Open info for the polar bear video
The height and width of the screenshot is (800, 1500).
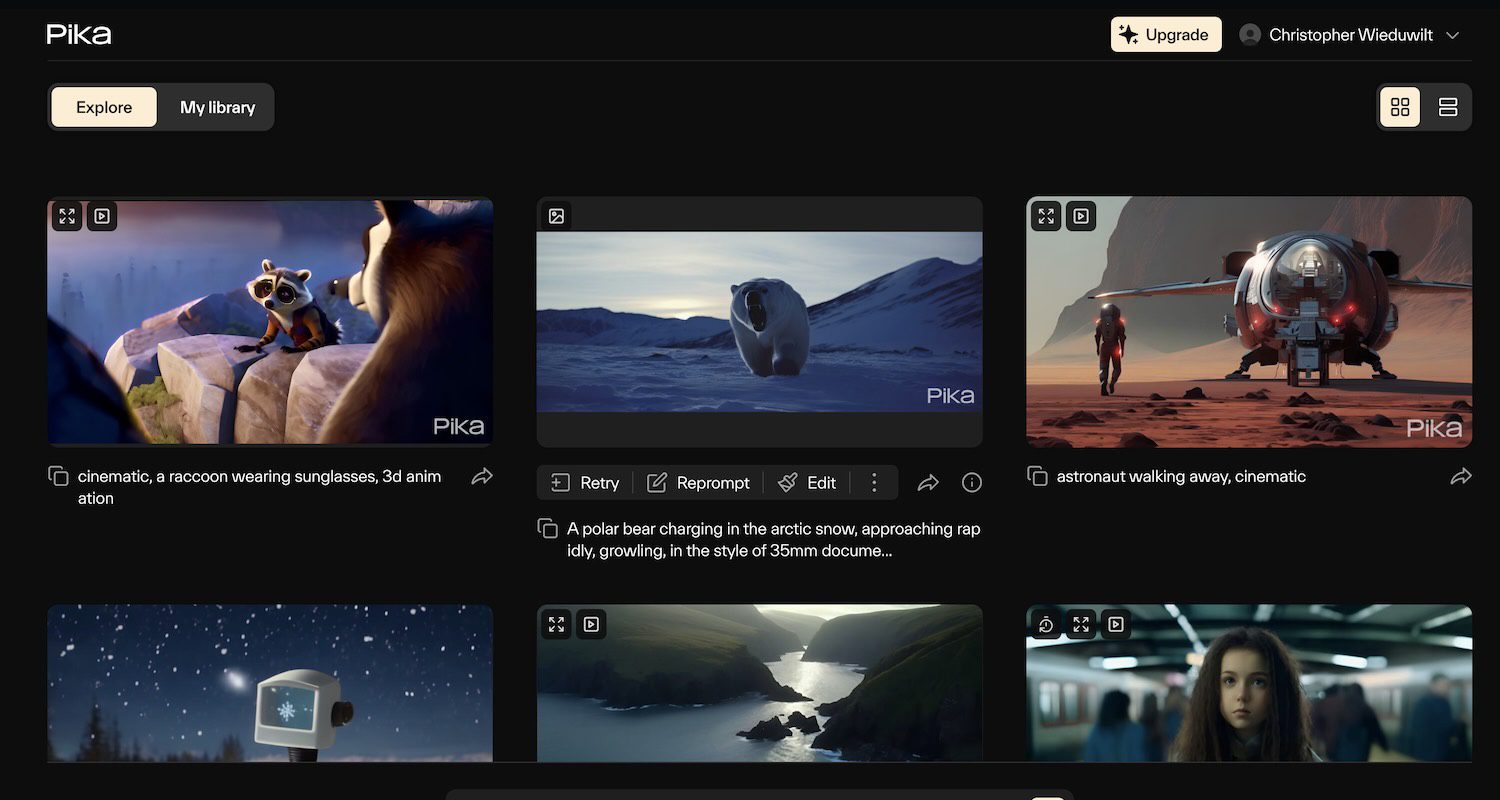pos(971,483)
